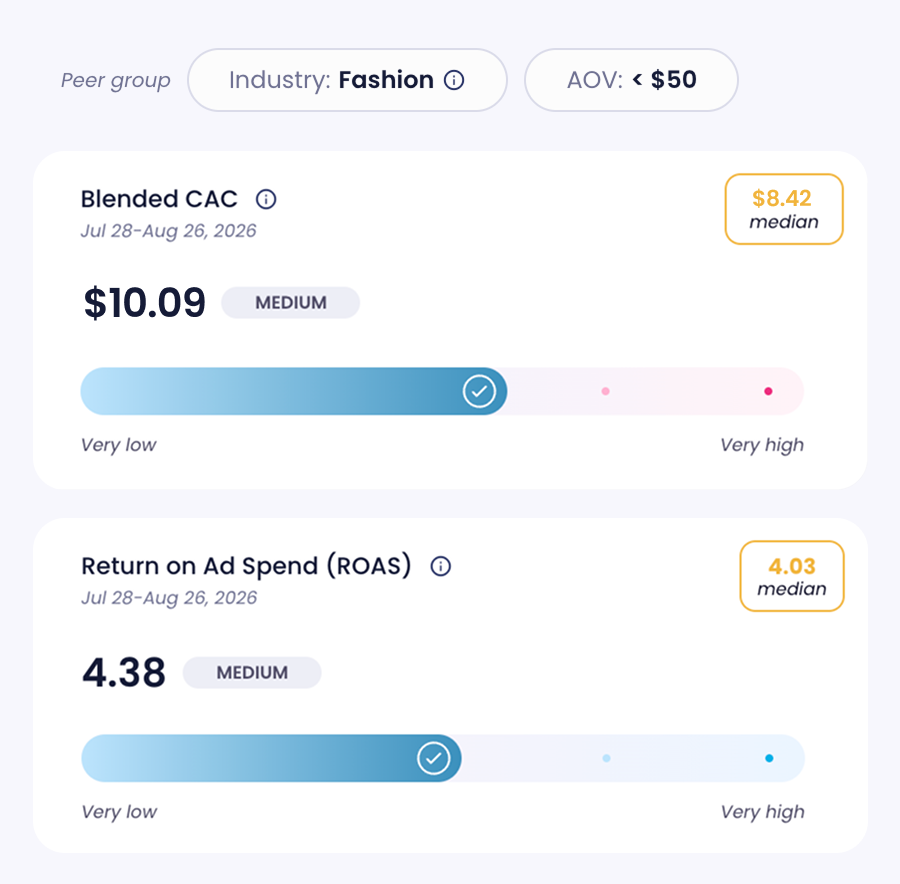Click the MEDIUM tag beside 4.38
This screenshot has height=884, width=900.
click(252, 672)
